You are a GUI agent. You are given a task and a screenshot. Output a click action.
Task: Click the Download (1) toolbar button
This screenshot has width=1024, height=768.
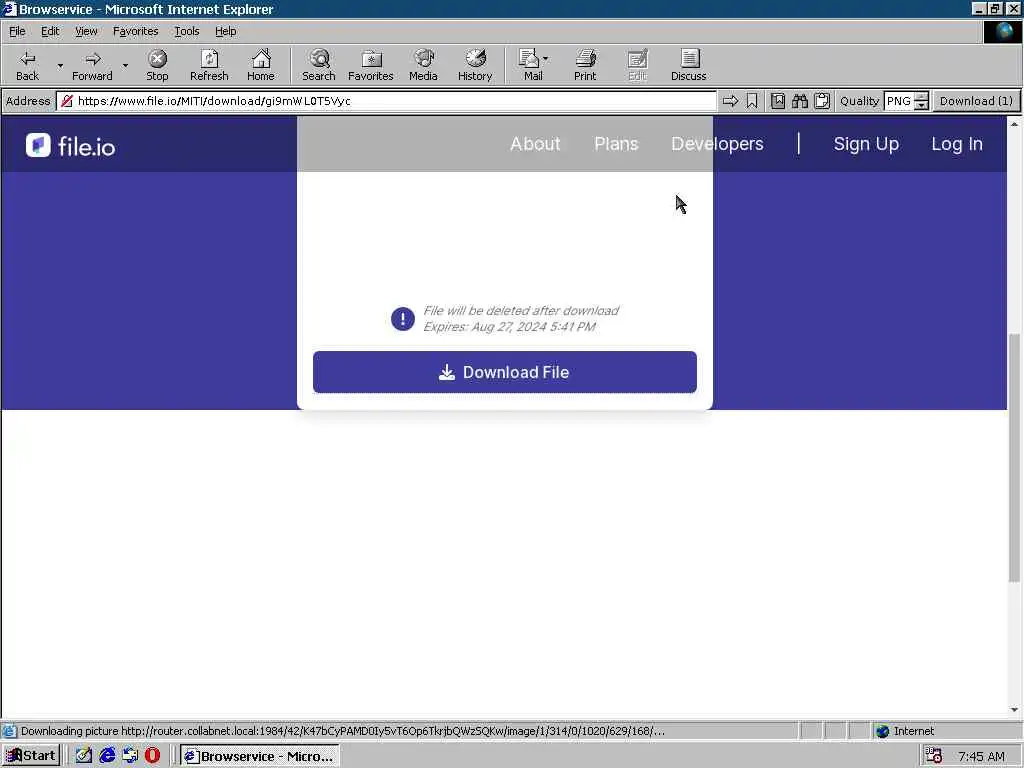(x=976, y=101)
